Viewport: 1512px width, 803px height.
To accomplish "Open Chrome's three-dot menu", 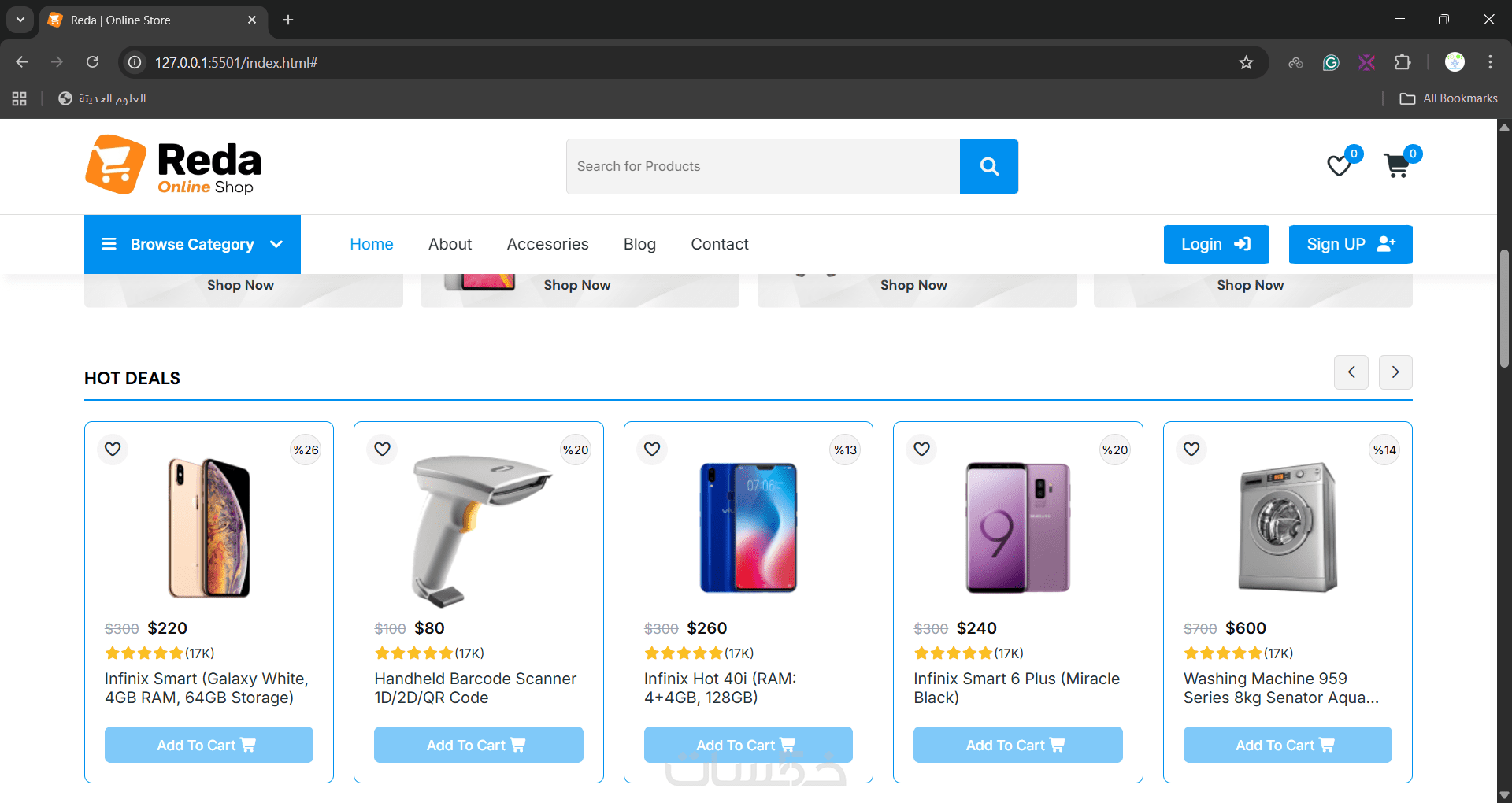I will [1490, 62].
